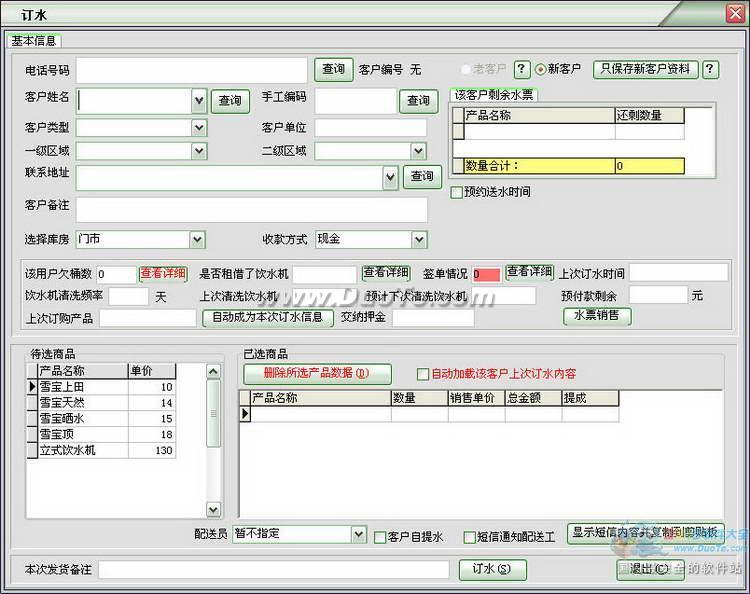Click the 销售单价 column header
Image resolution: width=750 pixels, height=594 pixels.
(477, 398)
